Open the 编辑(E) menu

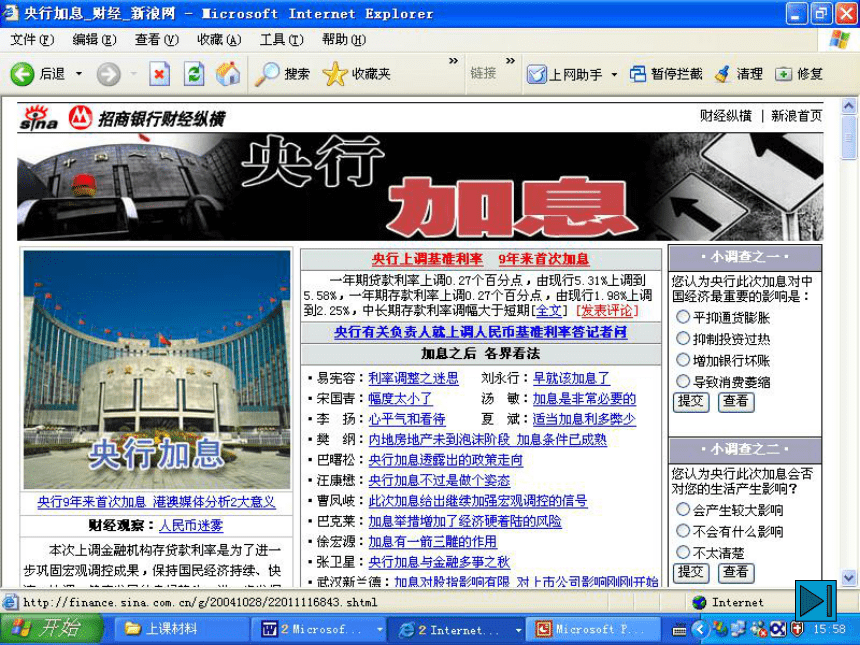95,39
